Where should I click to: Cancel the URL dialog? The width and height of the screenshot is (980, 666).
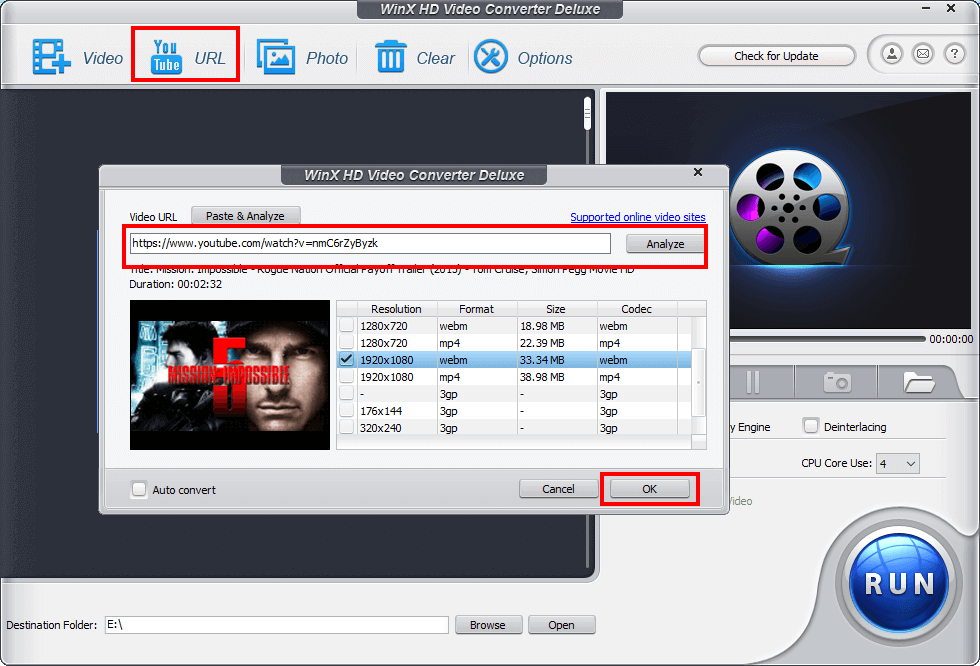pyautogui.click(x=558, y=489)
